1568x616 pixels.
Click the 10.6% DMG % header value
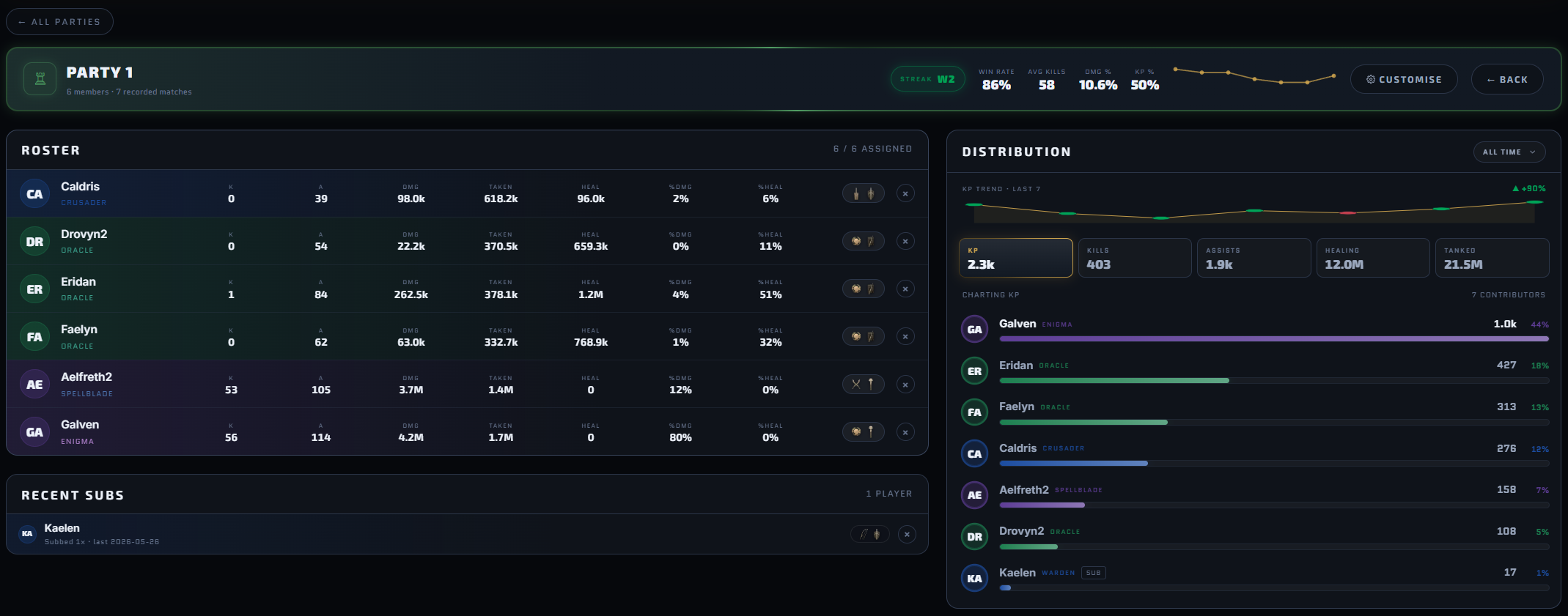[1098, 85]
